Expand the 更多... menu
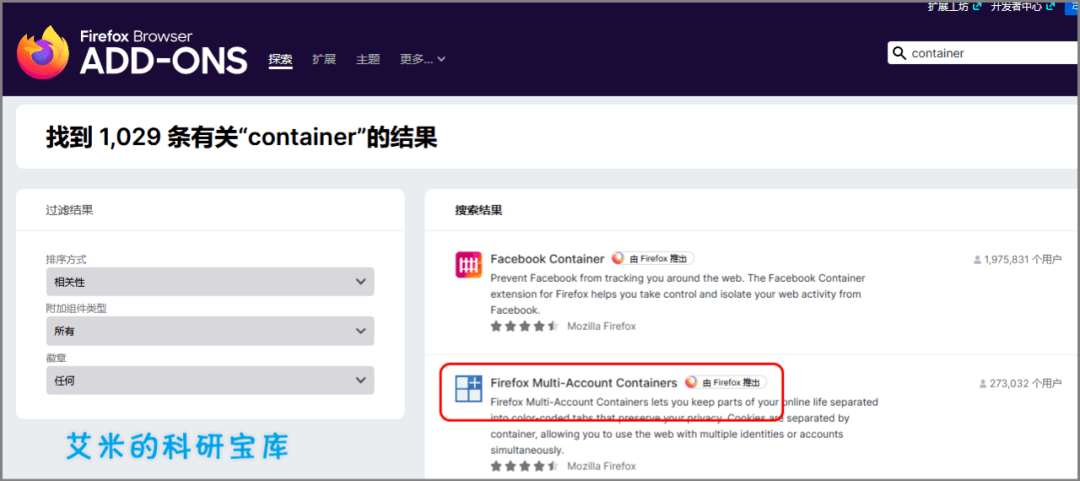1080x481 pixels. click(x=422, y=59)
